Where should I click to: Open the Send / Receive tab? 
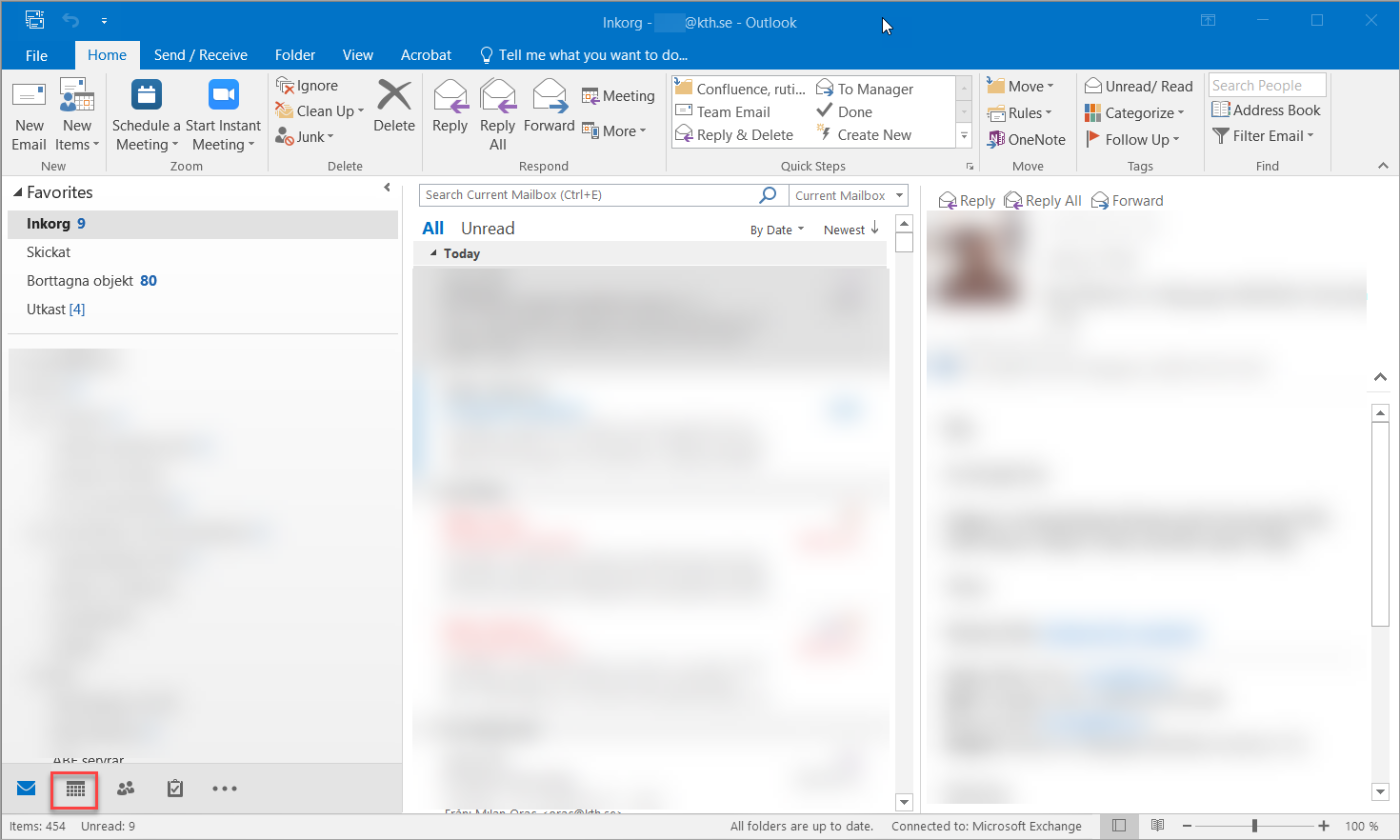click(200, 55)
